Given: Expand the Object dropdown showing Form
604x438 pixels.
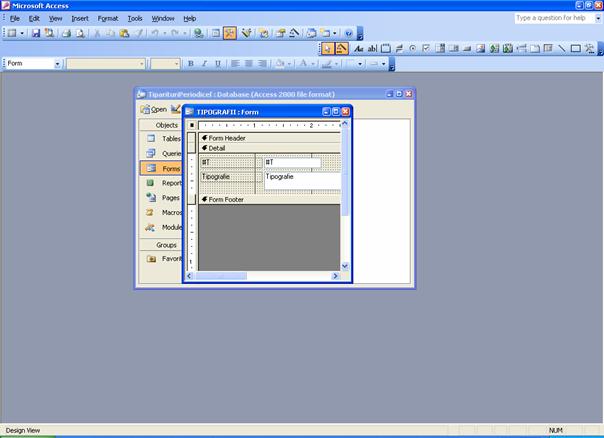Looking at the screenshot, I should click(57, 64).
